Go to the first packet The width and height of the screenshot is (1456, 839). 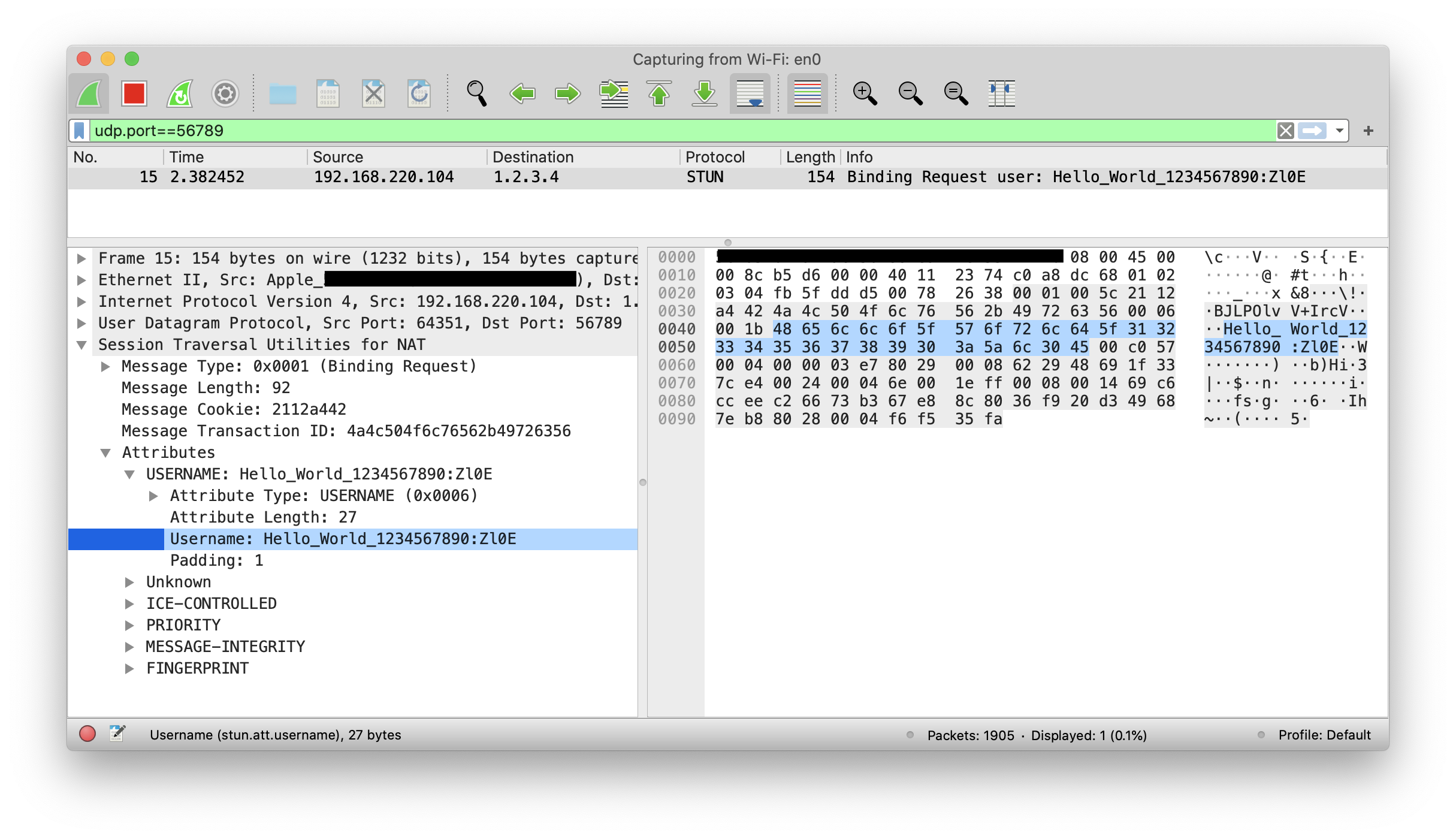coord(659,93)
